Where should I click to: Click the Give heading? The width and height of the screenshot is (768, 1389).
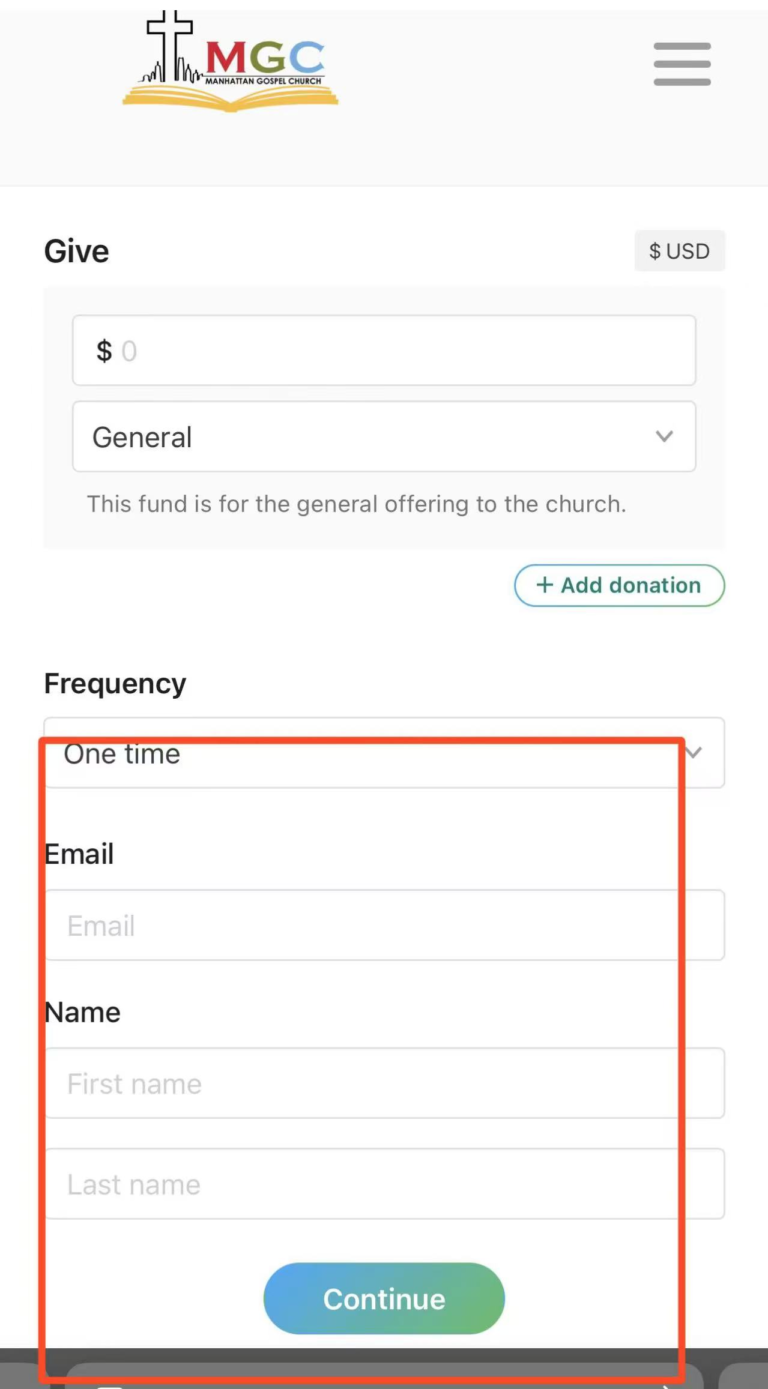[77, 251]
